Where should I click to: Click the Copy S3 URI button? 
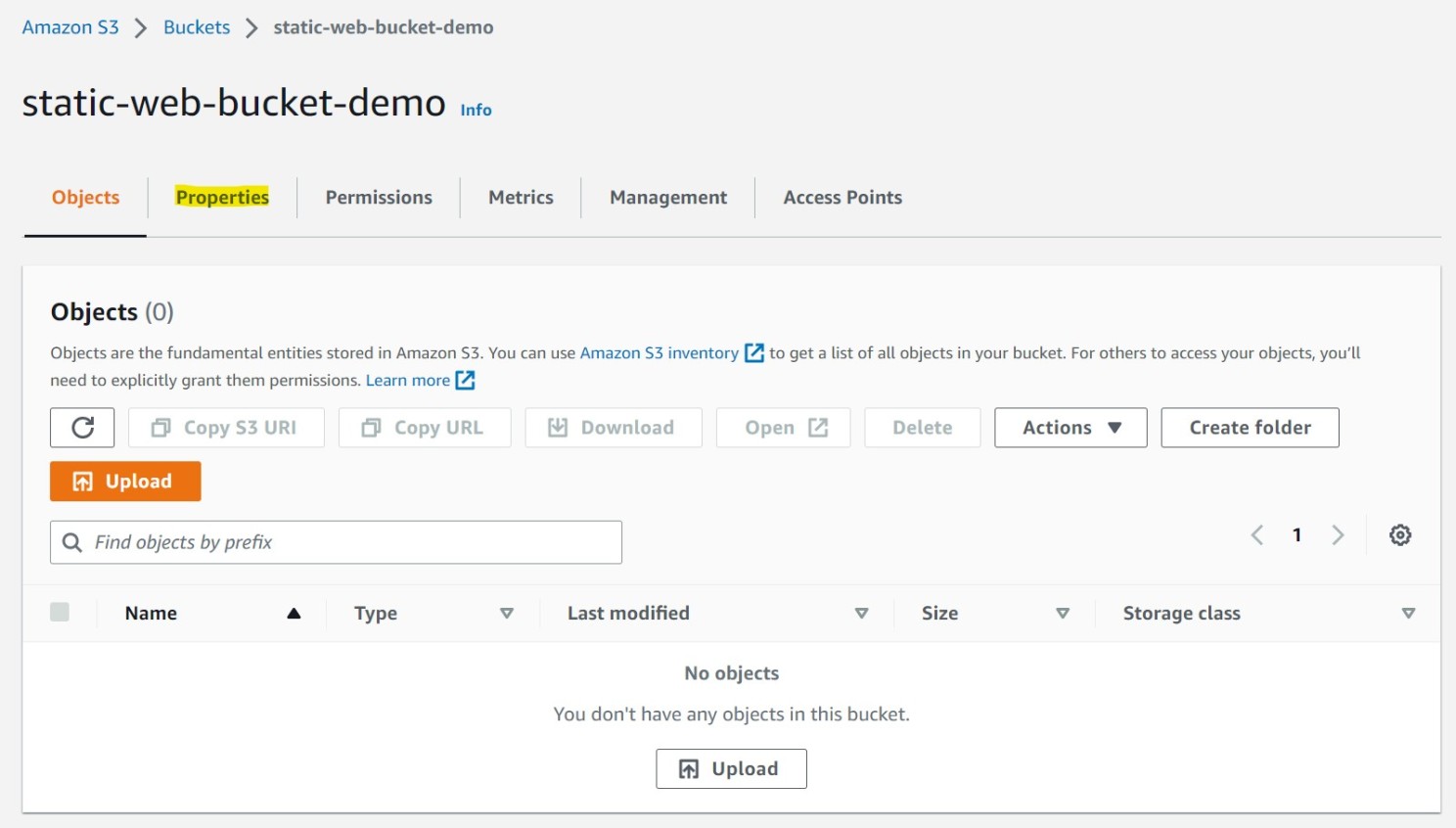(226, 428)
